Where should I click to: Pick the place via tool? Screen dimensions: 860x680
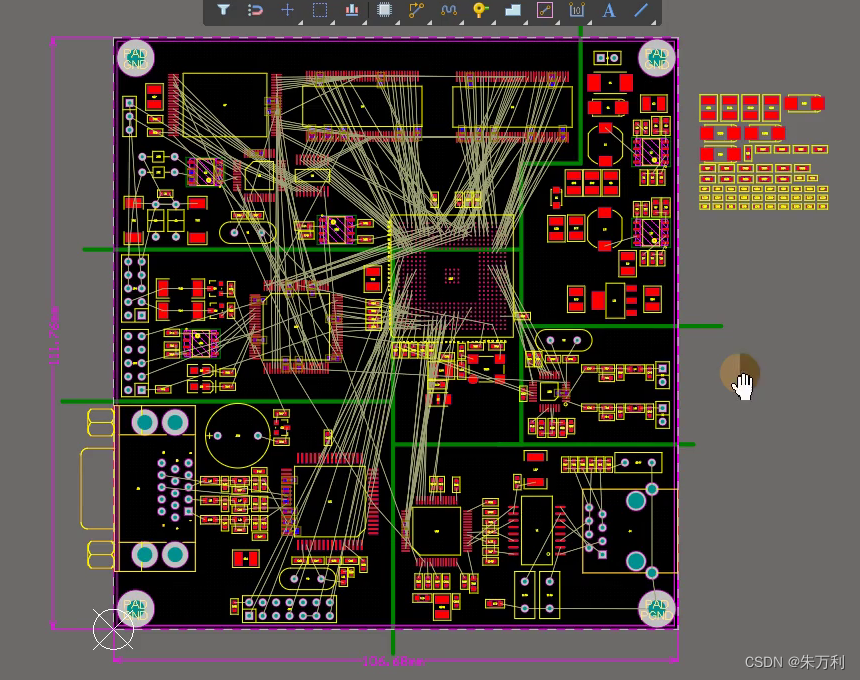480,10
